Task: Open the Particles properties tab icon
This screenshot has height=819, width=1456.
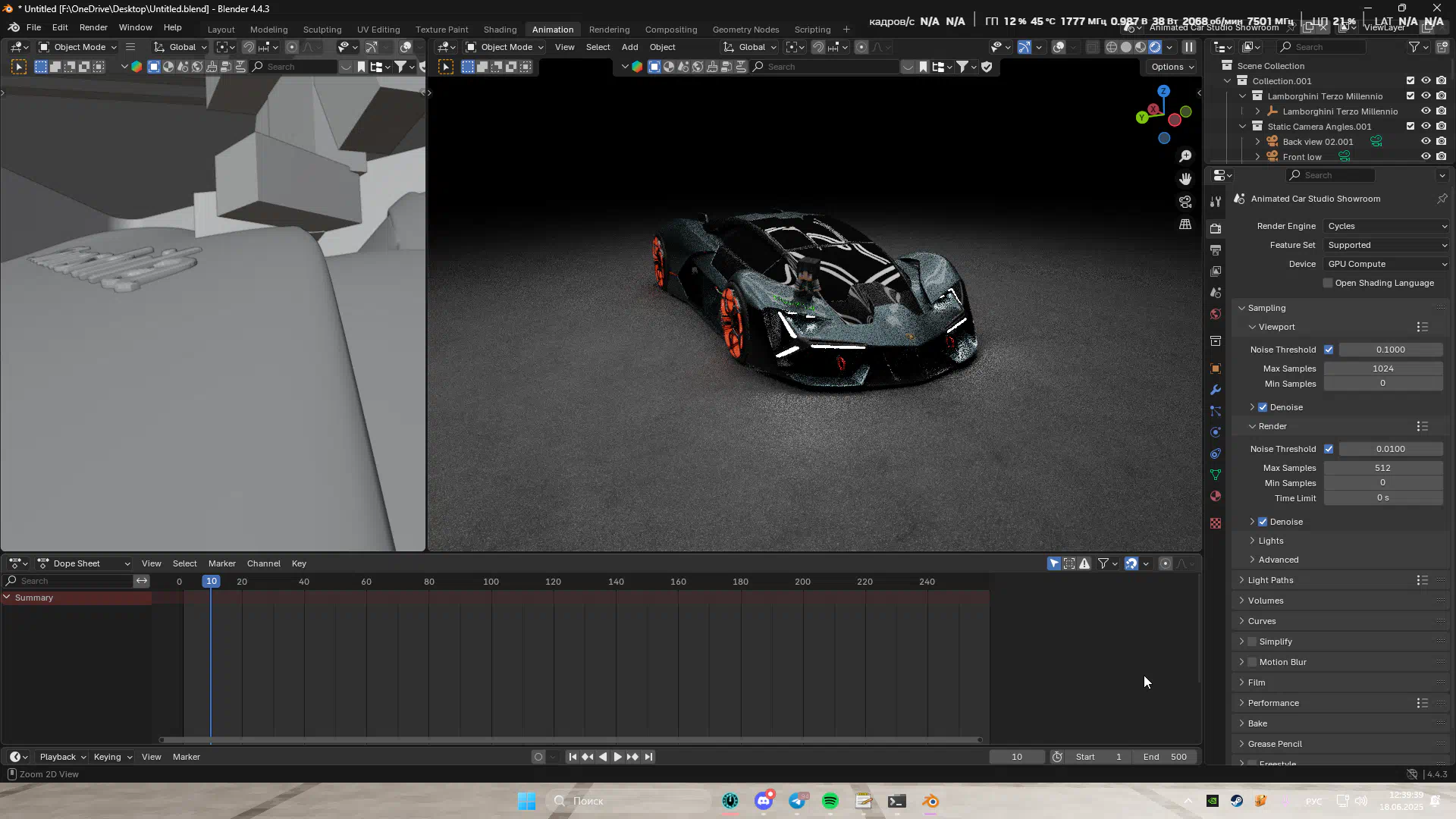Action: [1216, 410]
